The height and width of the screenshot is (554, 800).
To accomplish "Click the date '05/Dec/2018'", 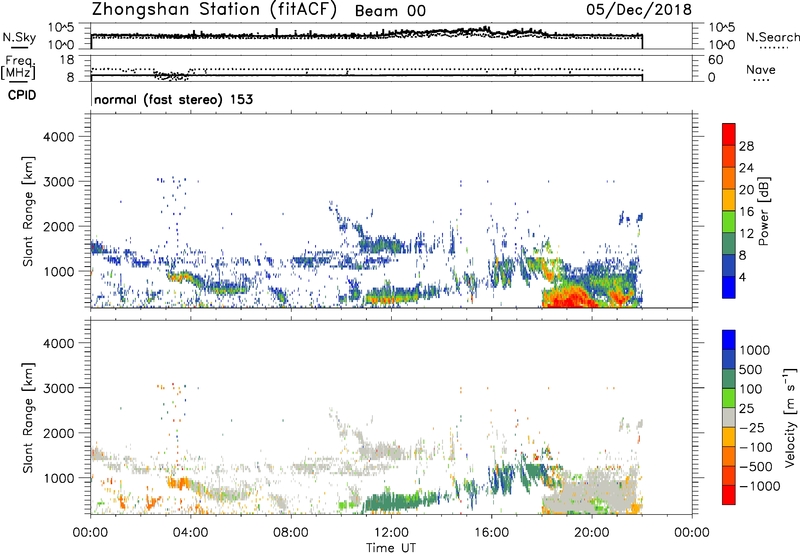I will (639, 10).
